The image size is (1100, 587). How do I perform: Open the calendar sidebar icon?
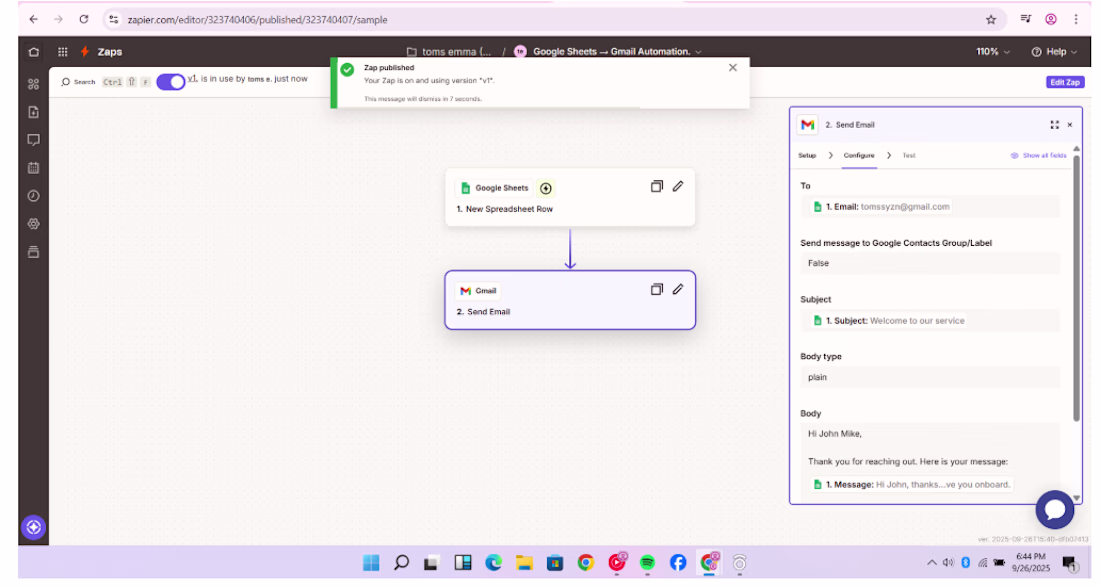[x=34, y=168]
